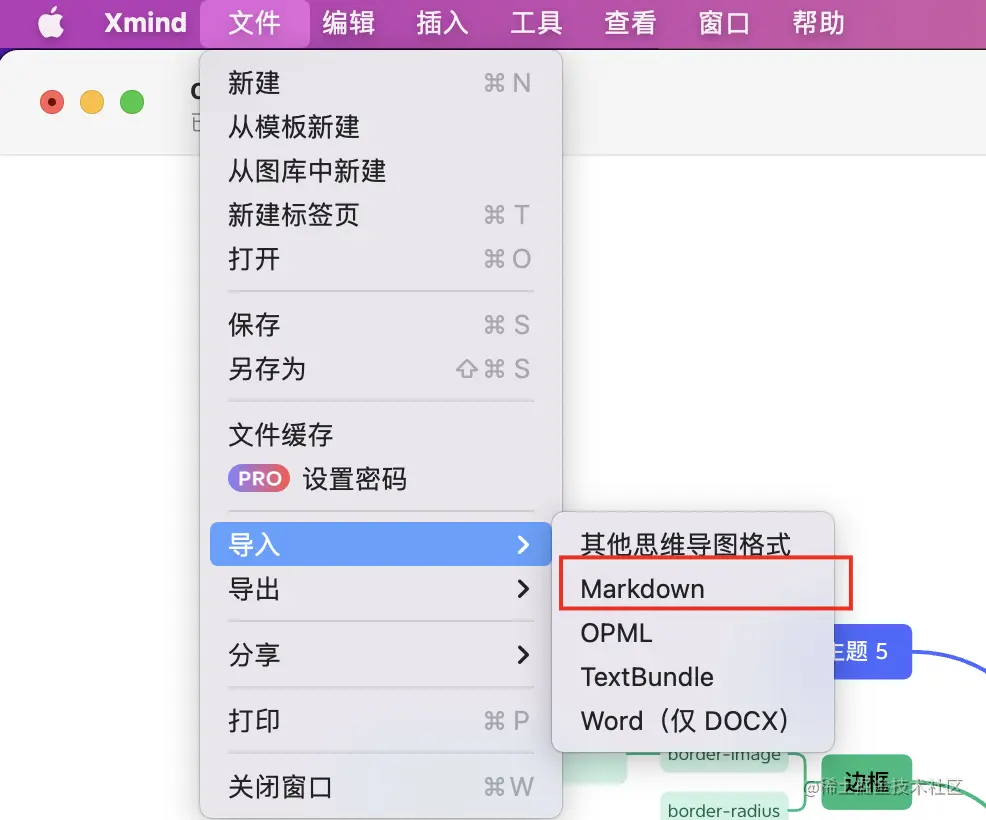Import a Markdown file
The width and height of the screenshot is (986, 820).
point(693,589)
